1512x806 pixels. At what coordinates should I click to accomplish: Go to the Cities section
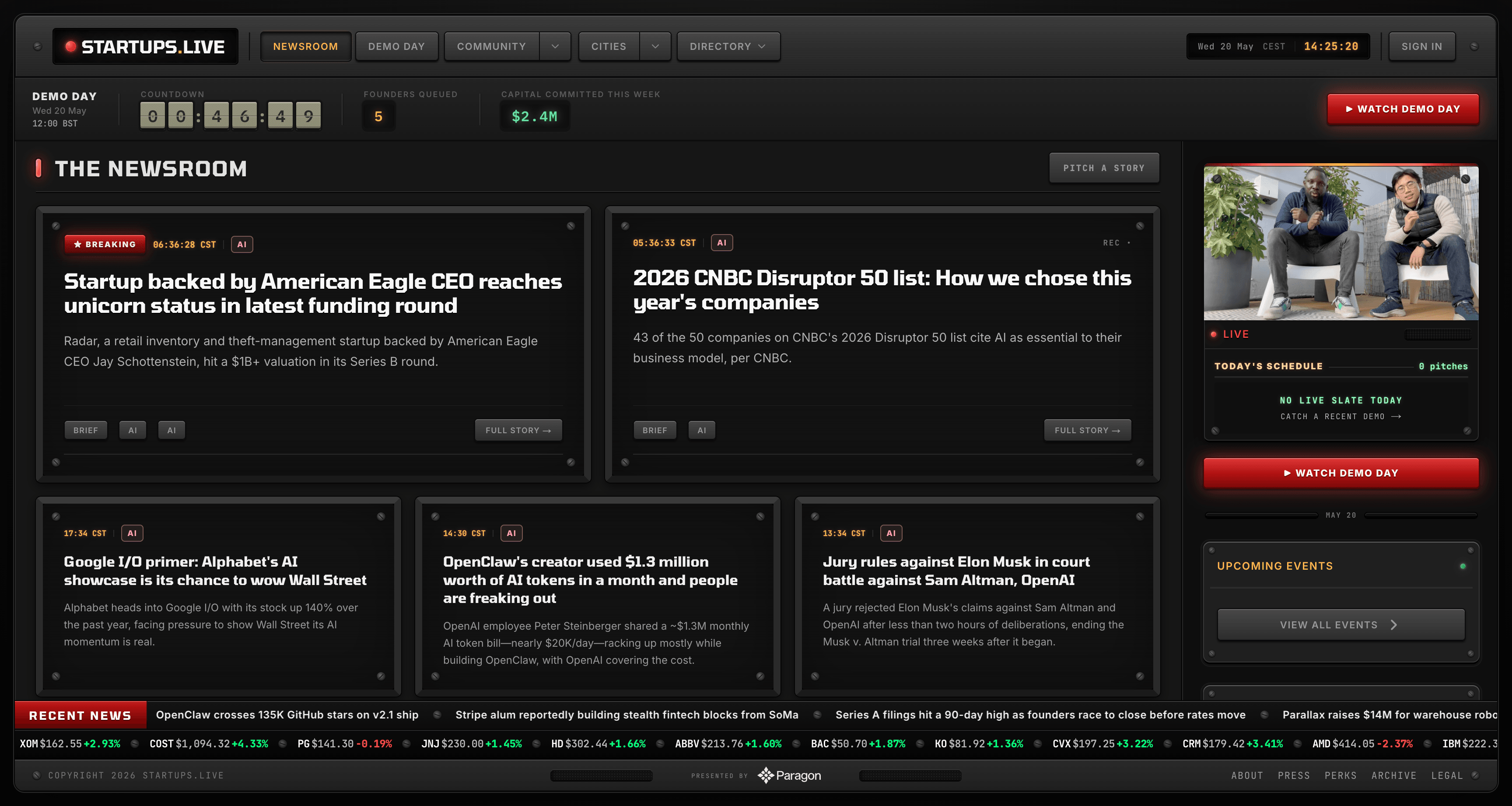coord(609,46)
